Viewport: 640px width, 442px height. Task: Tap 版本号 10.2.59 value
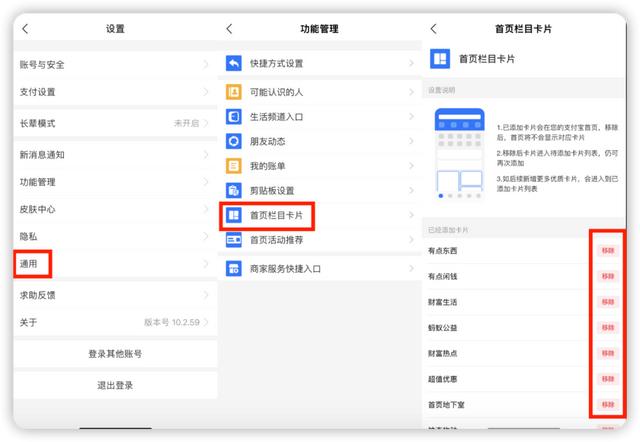point(172,322)
